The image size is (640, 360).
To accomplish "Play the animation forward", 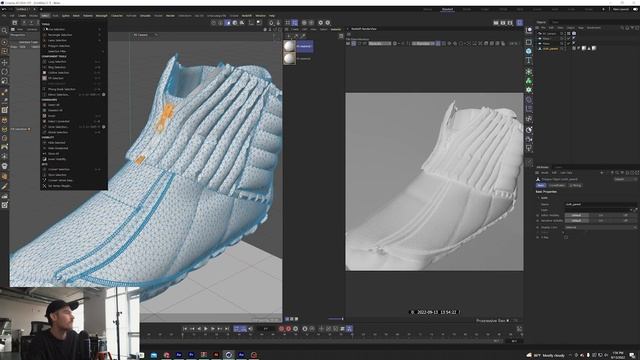I will [206, 329].
